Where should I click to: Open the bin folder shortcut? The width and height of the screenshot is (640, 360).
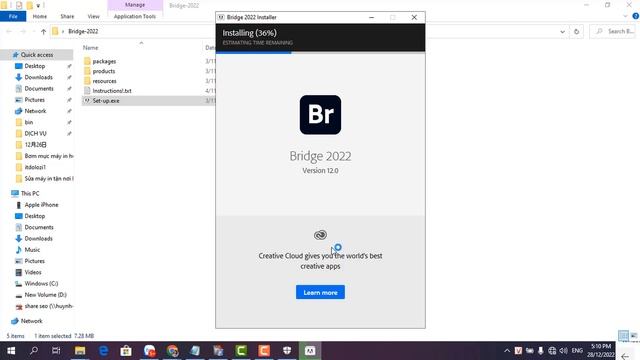pyautogui.click(x=29, y=122)
